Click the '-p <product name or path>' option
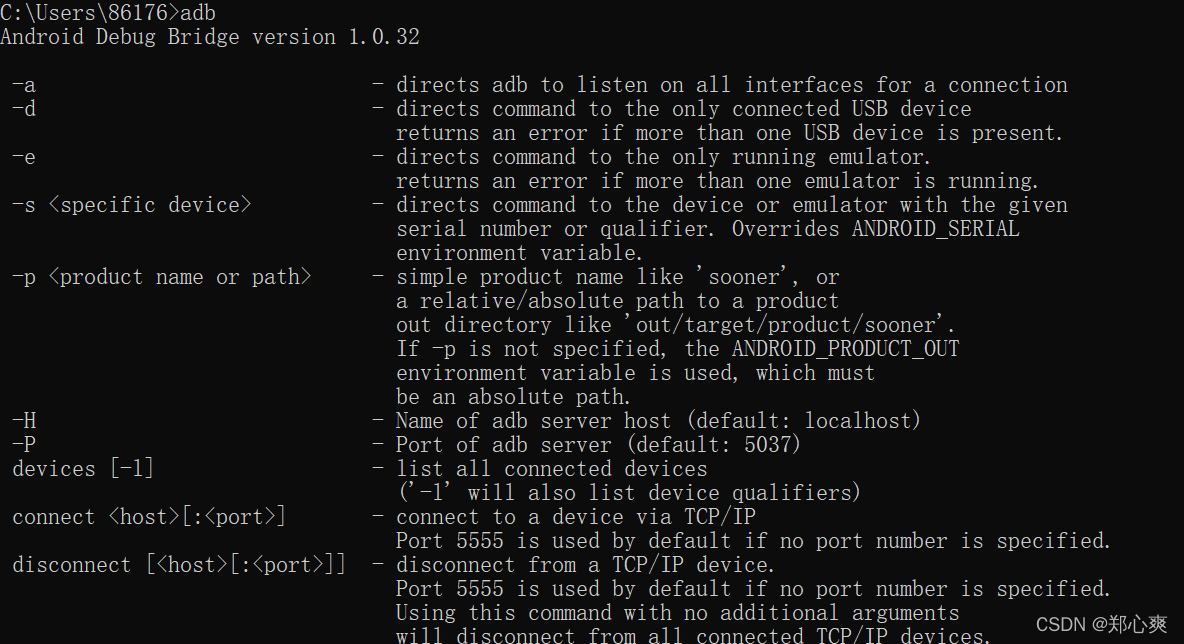 (x=162, y=278)
